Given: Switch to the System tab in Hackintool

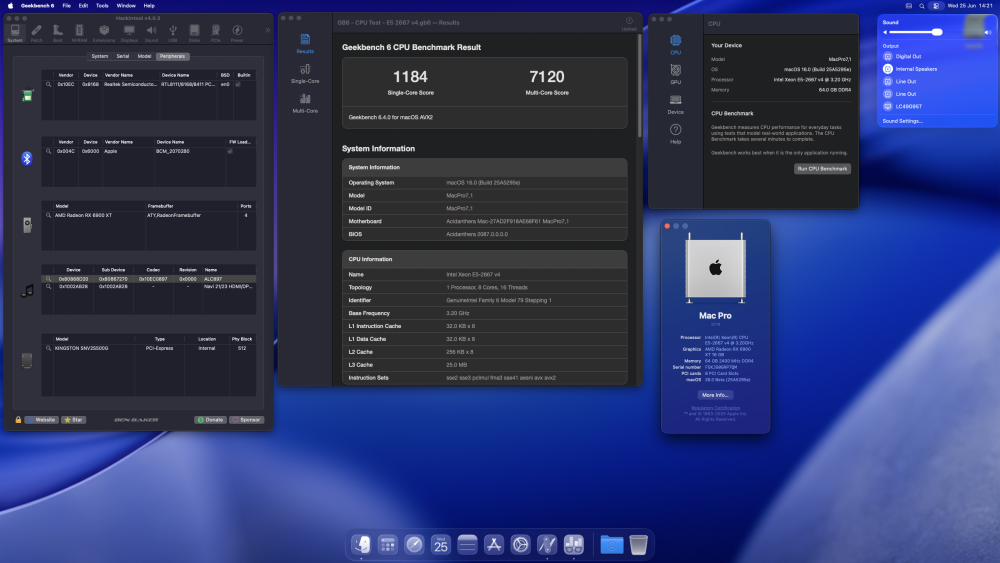Looking at the screenshot, I should (x=99, y=56).
